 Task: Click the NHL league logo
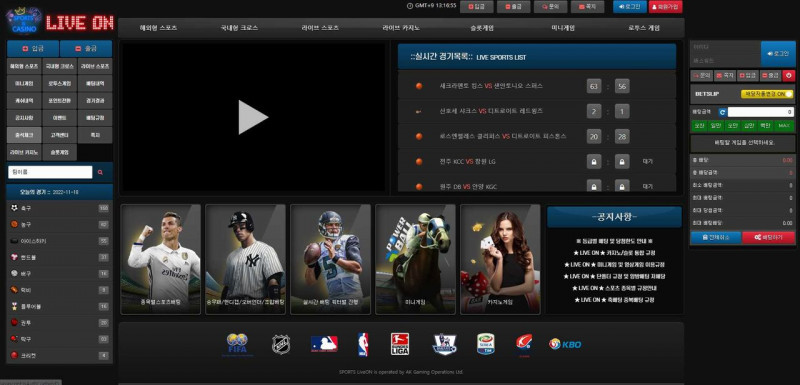click(281, 345)
